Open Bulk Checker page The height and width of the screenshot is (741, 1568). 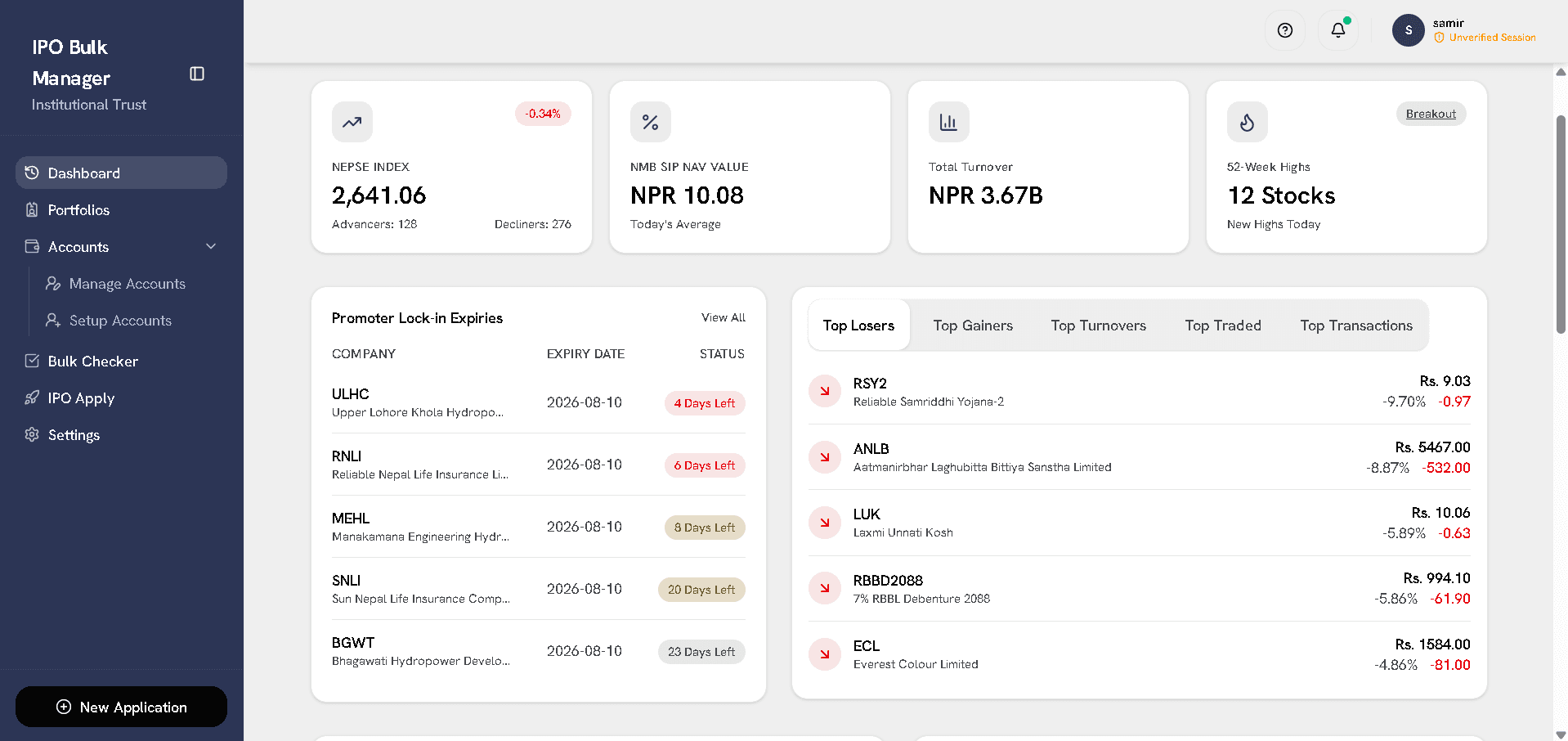point(121,361)
